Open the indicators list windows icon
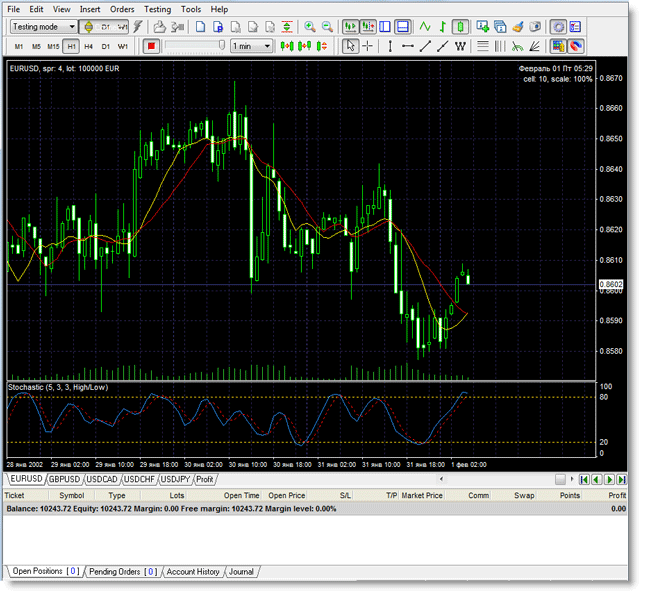The height and width of the screenshot is (595, 650). (500, 27)
